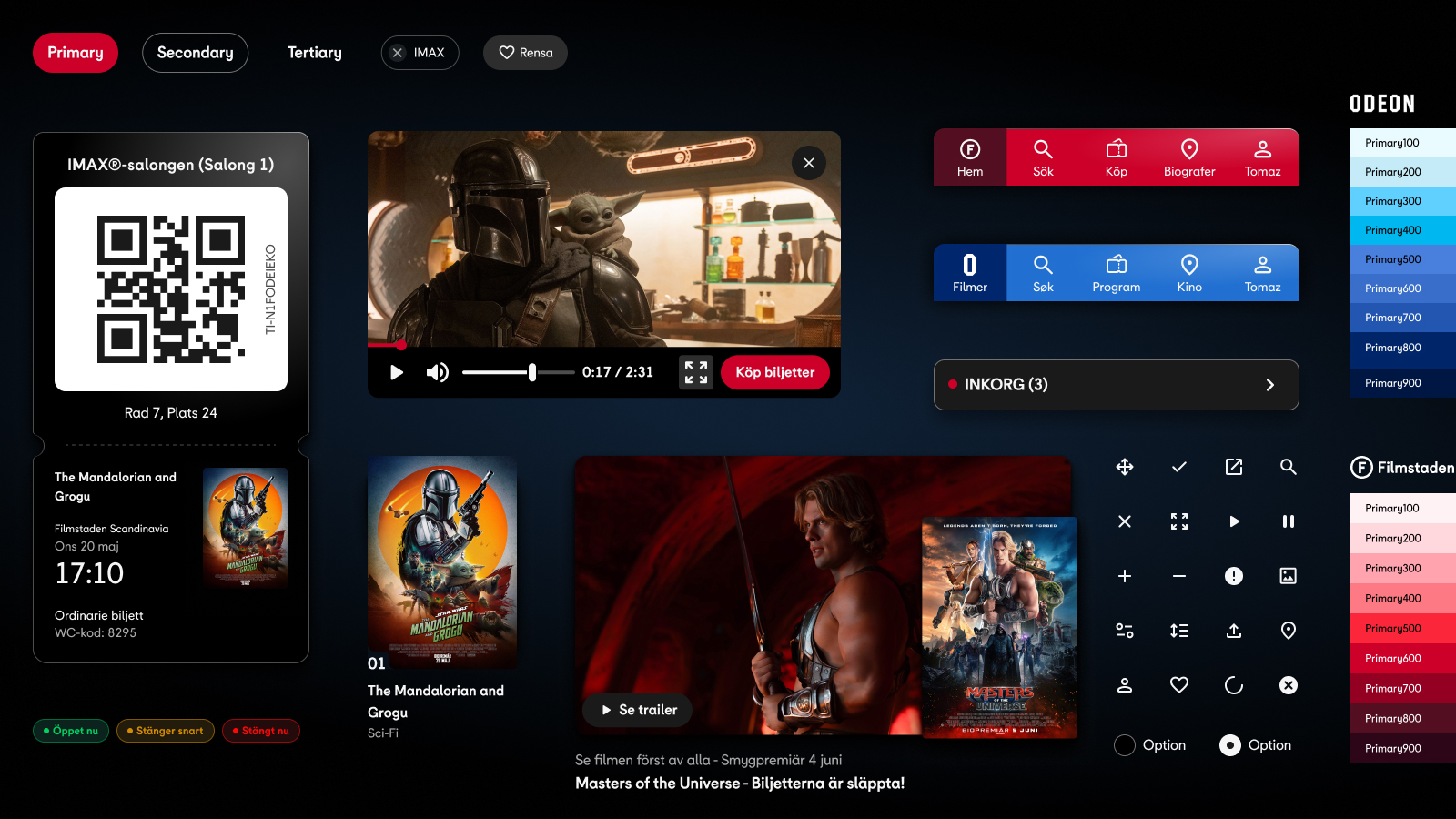Viewport: 1456px width, 819px height.
Task: Open Tomaz tab in blue nav bar
Action: (x=1262, y=273)
